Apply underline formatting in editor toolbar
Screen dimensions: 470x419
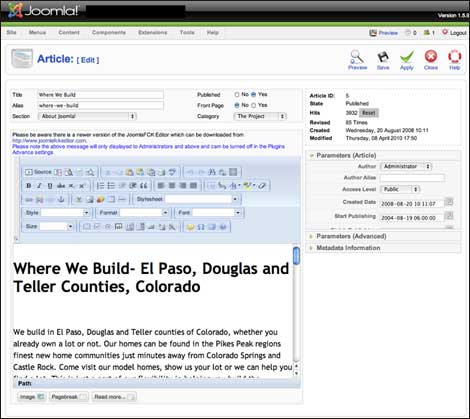50,186
